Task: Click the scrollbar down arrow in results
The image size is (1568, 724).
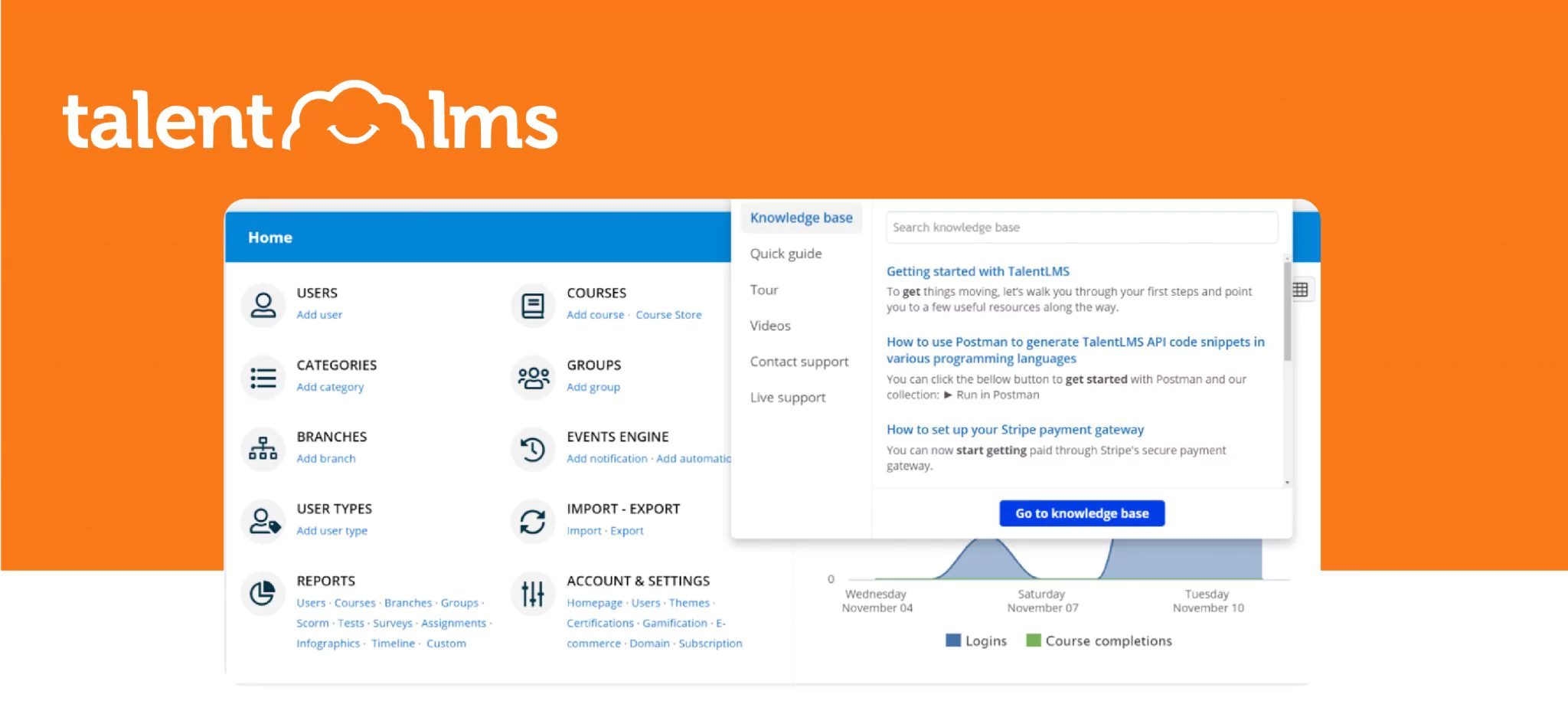Action: tap(1288, 483)
